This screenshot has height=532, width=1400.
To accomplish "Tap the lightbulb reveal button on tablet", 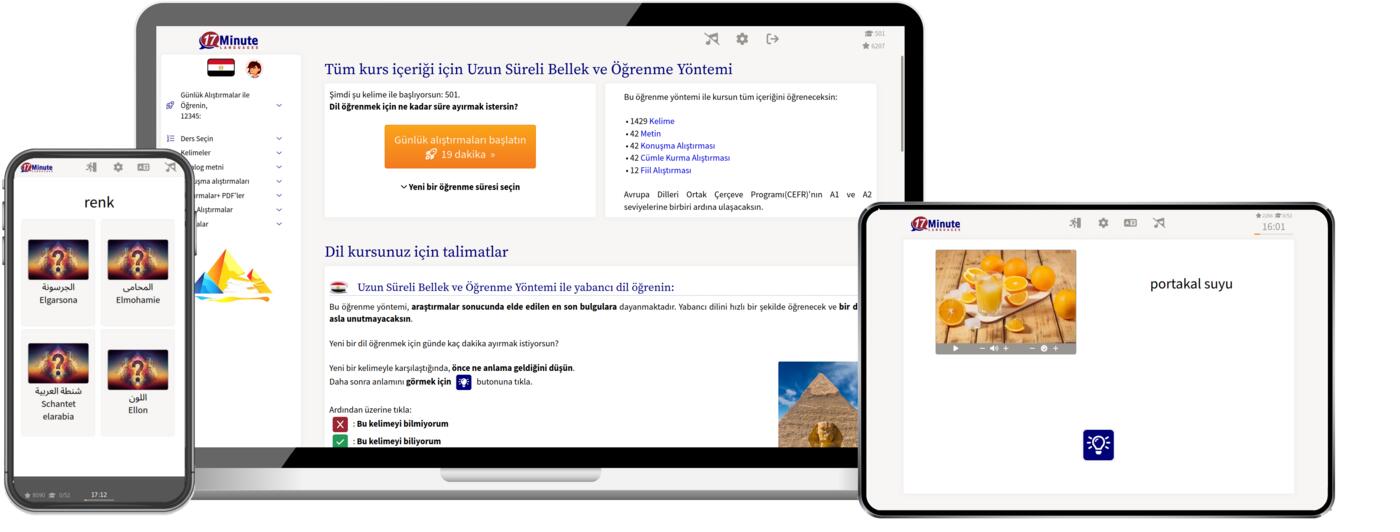I will (x=1098, y=445).
